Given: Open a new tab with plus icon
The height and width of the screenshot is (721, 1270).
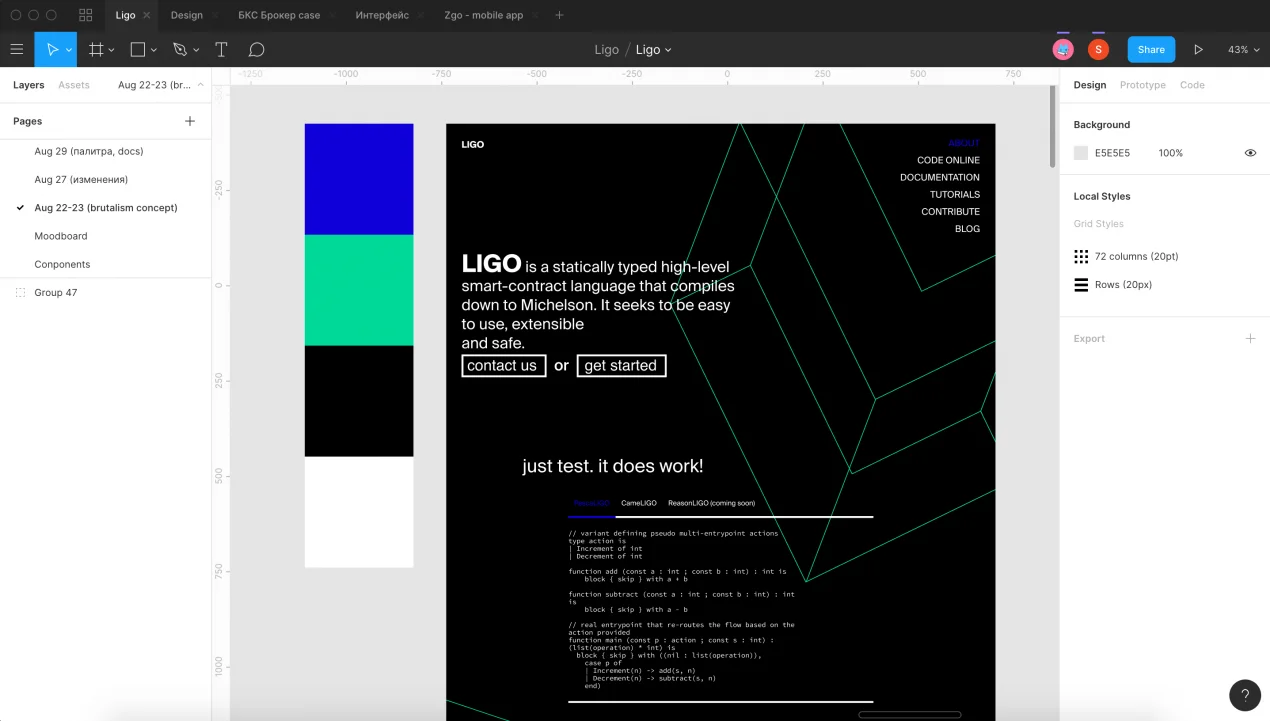Looking at the screenshot, I should click(559, 15).
